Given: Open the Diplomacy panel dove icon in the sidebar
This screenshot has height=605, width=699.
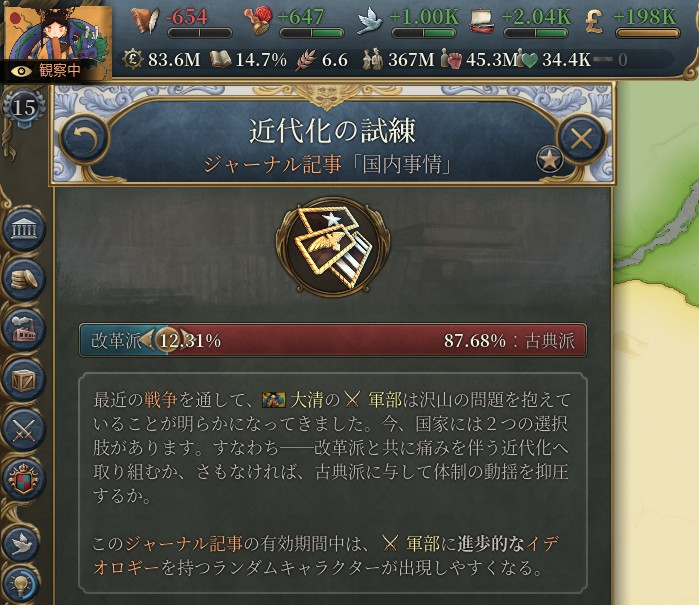Looking at the screenshot, I should 23,543.
